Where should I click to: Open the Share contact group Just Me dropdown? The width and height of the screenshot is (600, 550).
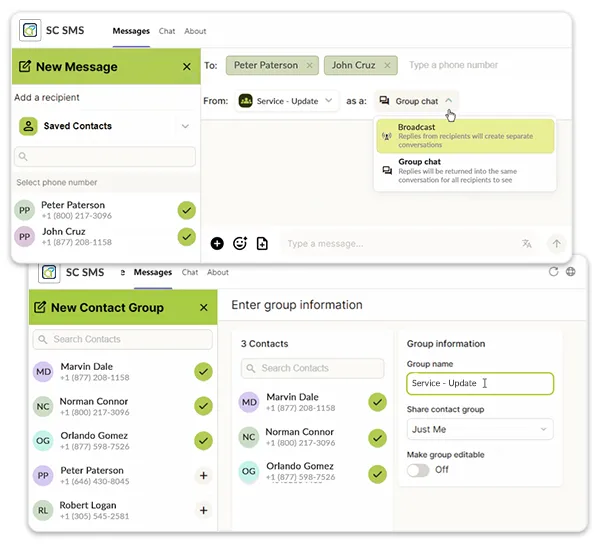click(480, 429)
